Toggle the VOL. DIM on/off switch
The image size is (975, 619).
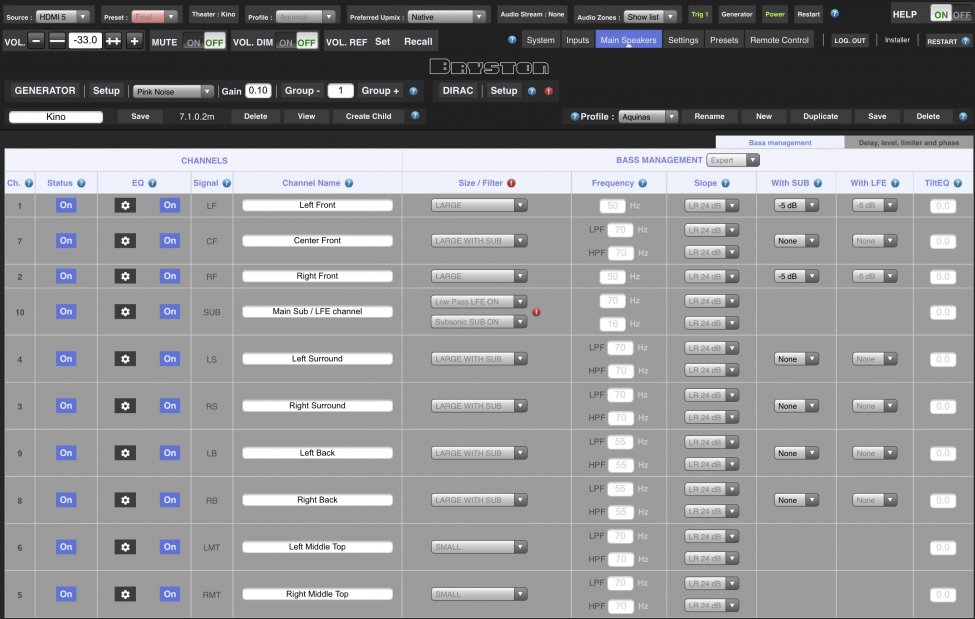(x=297, y=42)
